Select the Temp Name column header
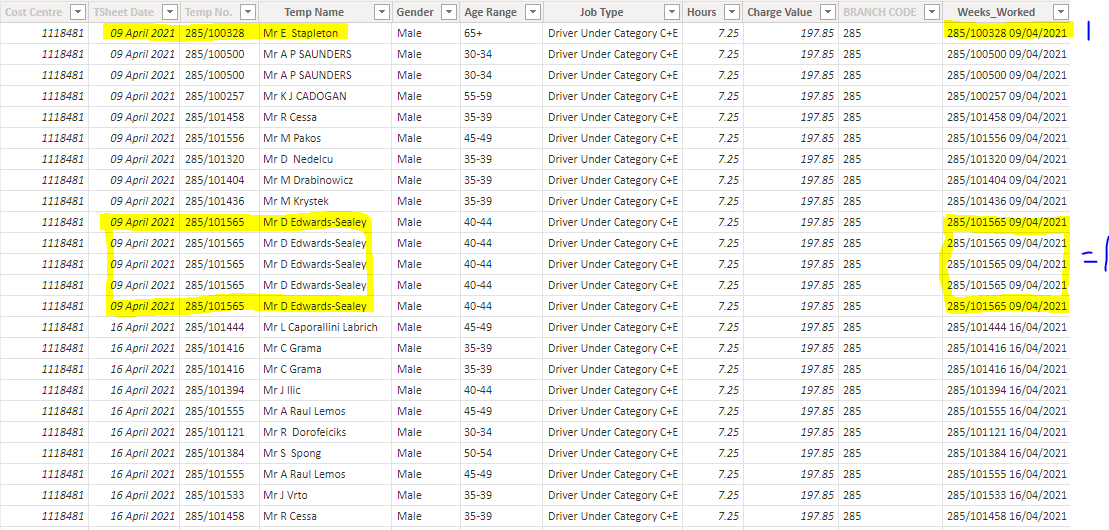Image resolution: width=1109 pixels, height=530 pixels. pyautogui.click(x=314, y=12)
